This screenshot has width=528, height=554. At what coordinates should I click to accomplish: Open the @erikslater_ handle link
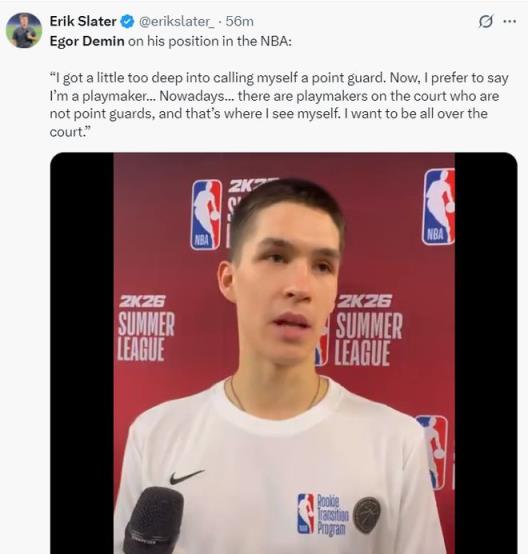[x=176, y=22]
